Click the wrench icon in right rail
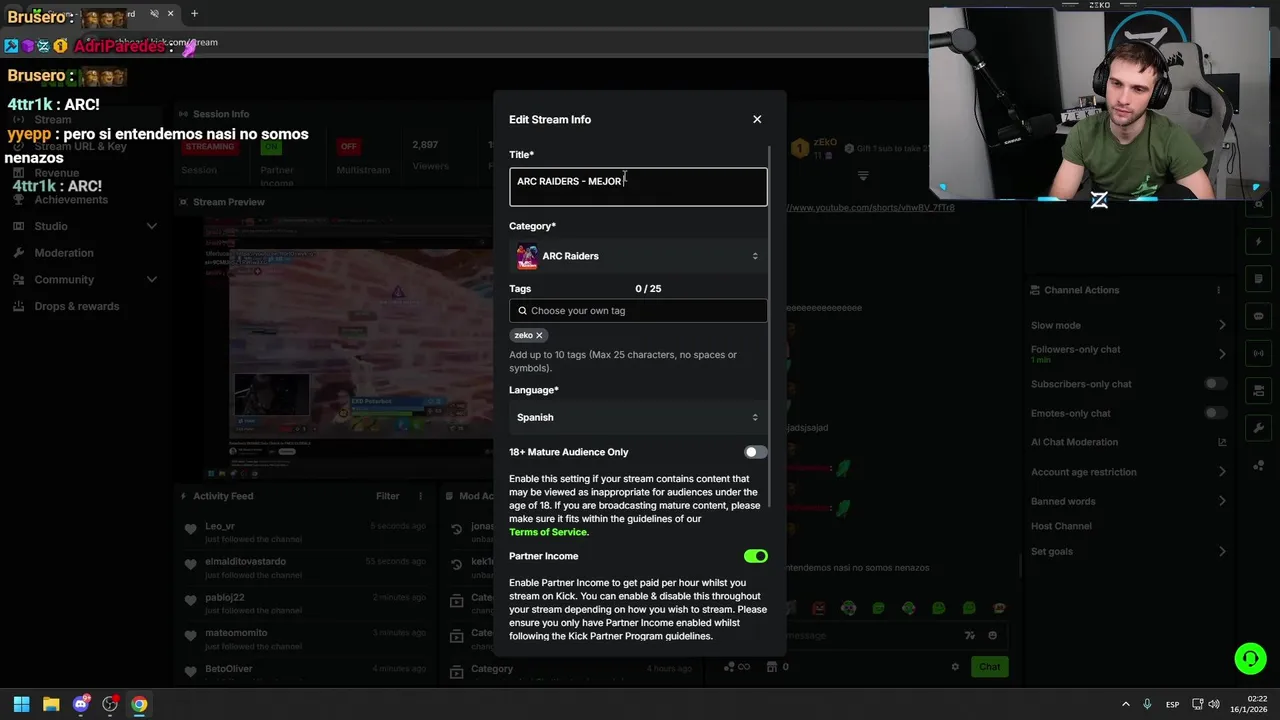The image size is (1280, 720). [1259, 428]
